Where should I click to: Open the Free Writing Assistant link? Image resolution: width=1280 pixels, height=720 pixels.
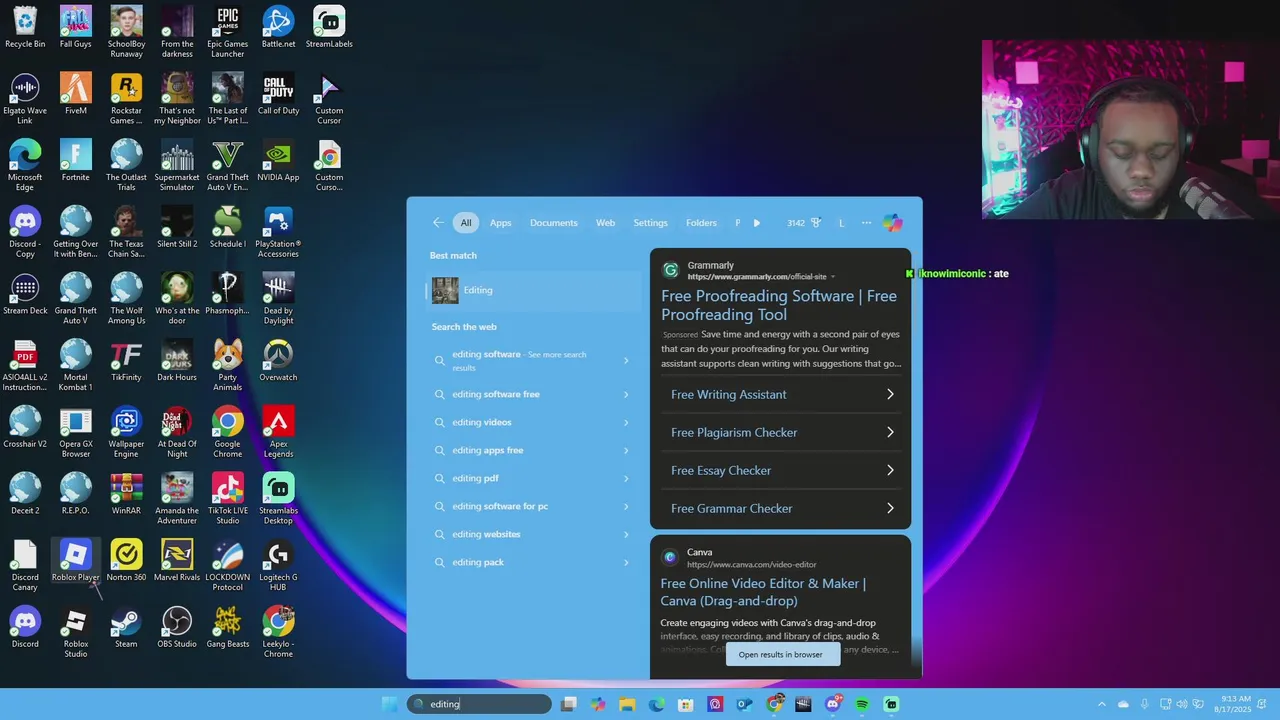(x=781, y=395)
